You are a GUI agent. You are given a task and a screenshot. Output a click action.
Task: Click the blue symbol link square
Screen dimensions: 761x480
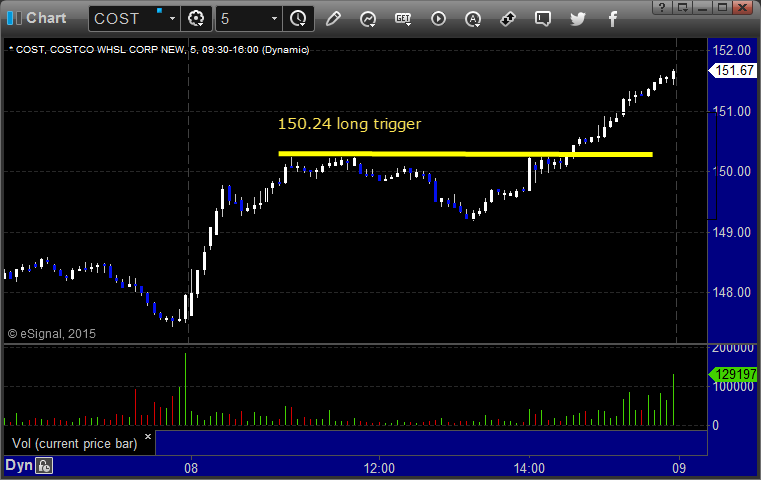tap(159, 11)
